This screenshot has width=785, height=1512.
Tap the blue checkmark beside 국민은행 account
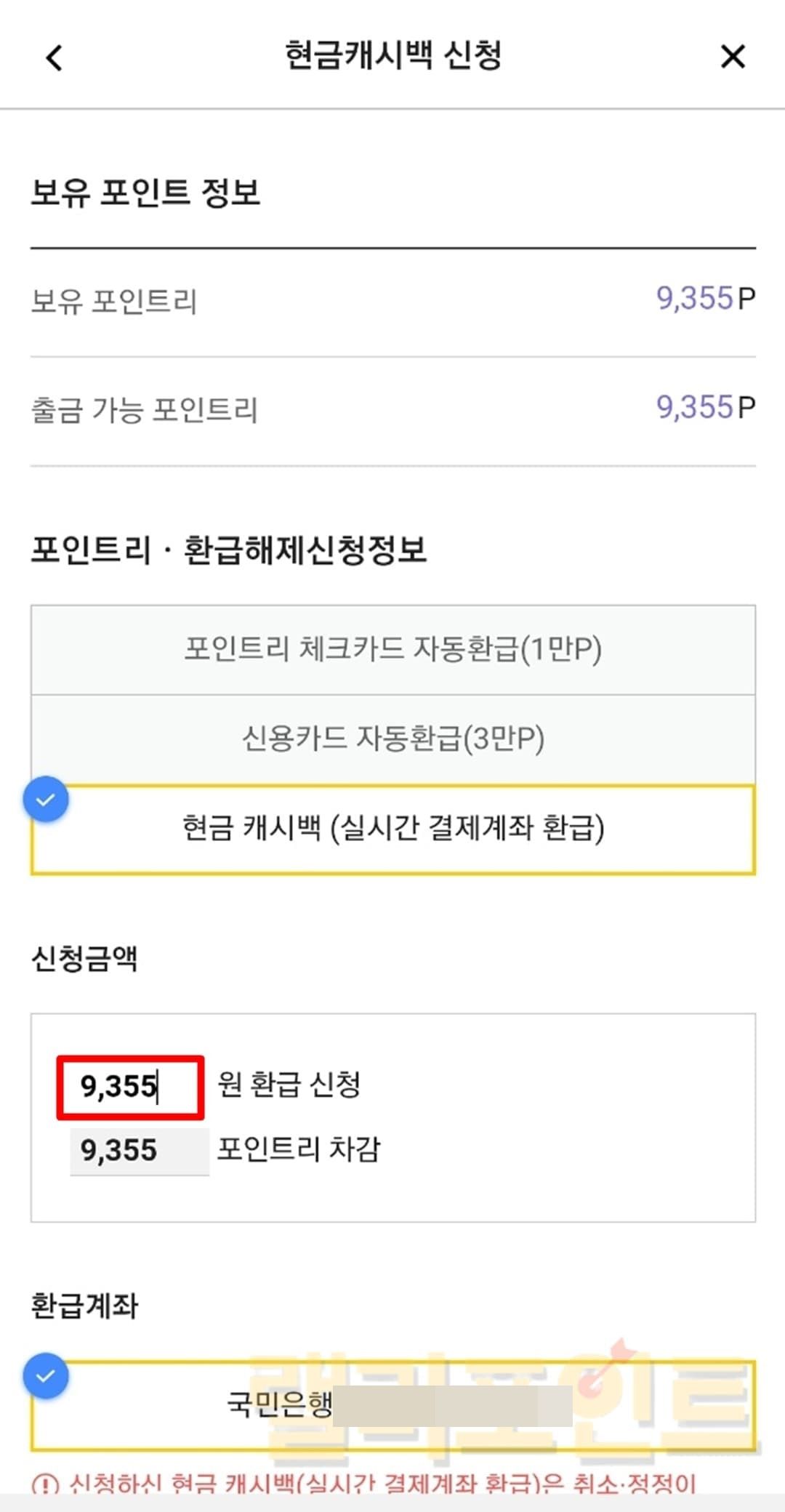(46, 1376)
